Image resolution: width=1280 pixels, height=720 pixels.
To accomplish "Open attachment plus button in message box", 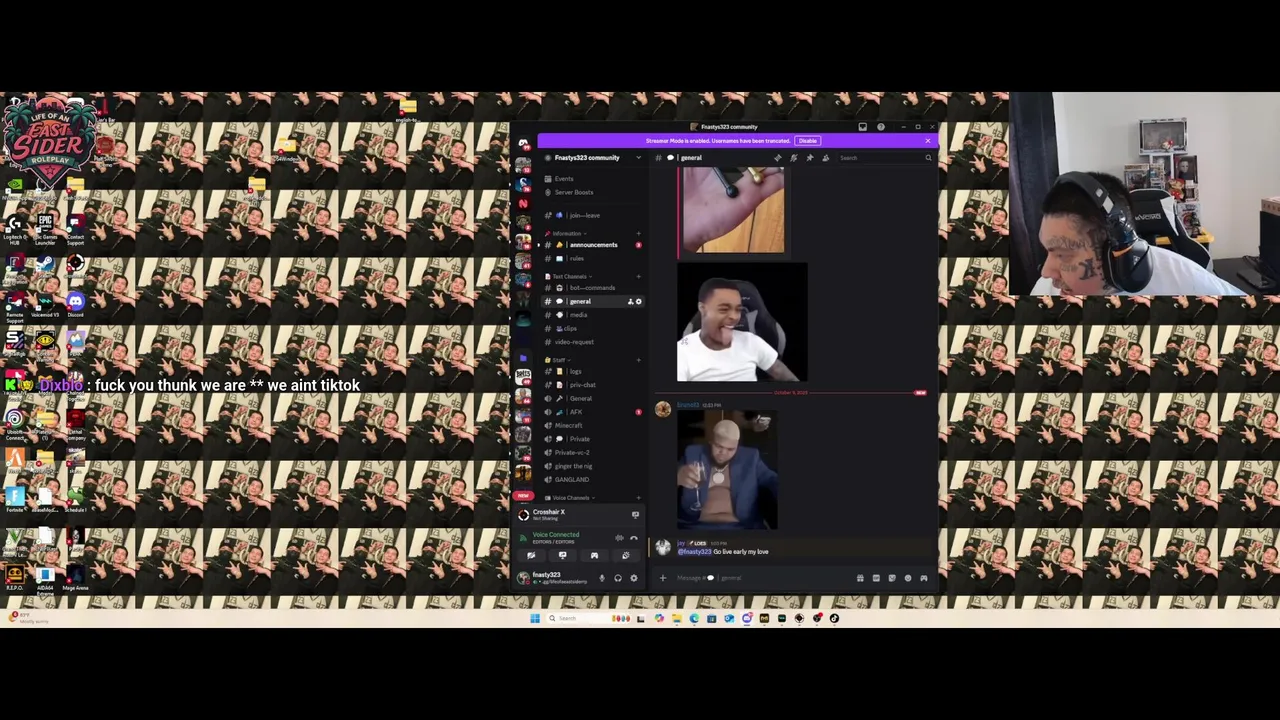I will [663, 578].
